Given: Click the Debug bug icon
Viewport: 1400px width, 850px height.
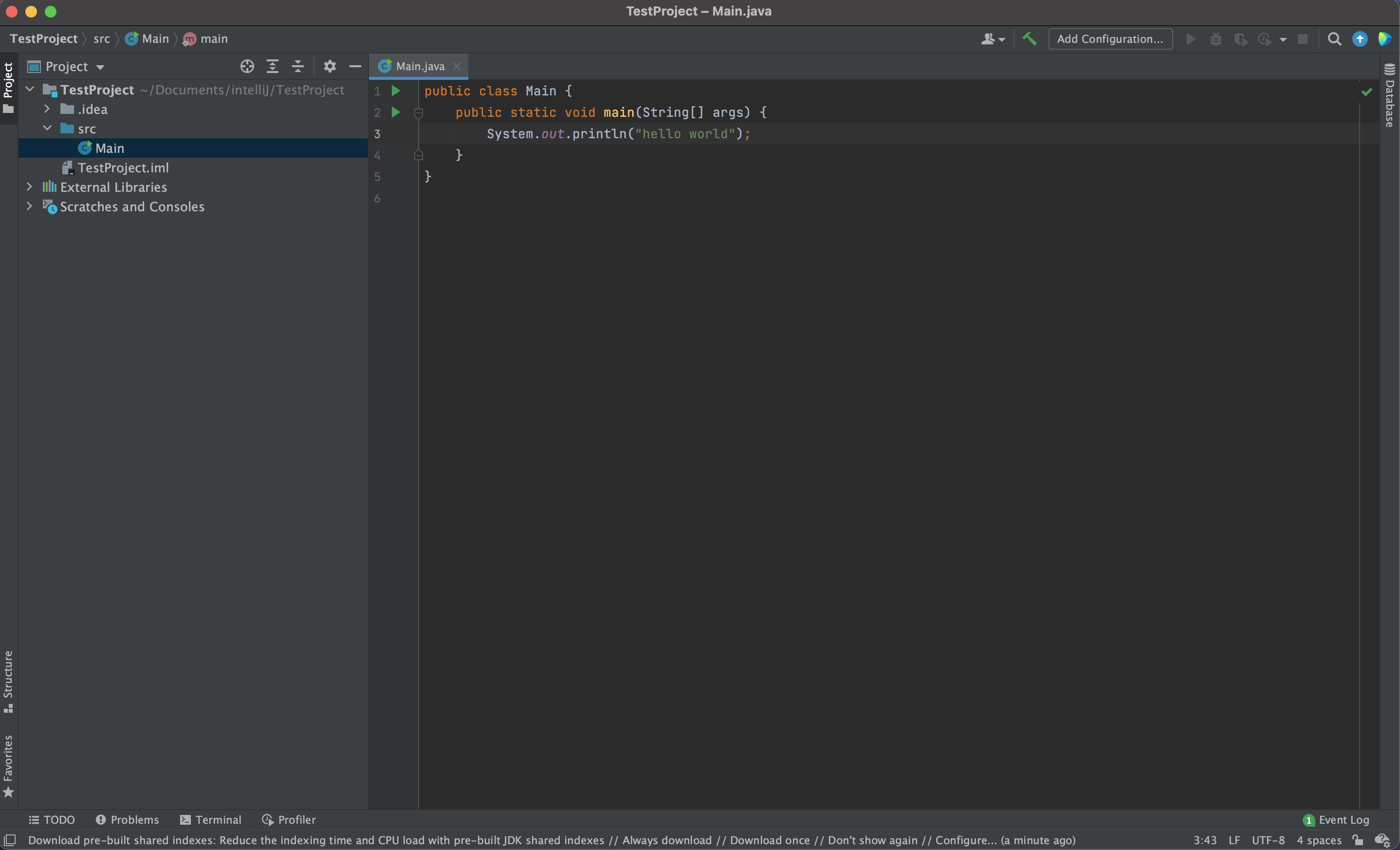Looking at the screenshot, I should click(x=1216, y=38).
